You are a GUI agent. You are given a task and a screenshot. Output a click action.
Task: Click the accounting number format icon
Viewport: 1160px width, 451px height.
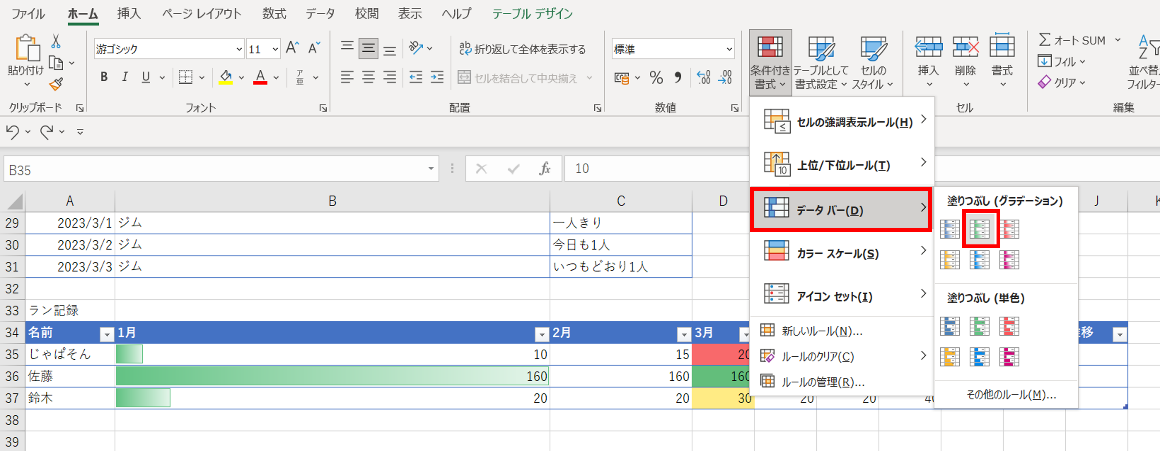pyautogui.click(x=621, y=78)
